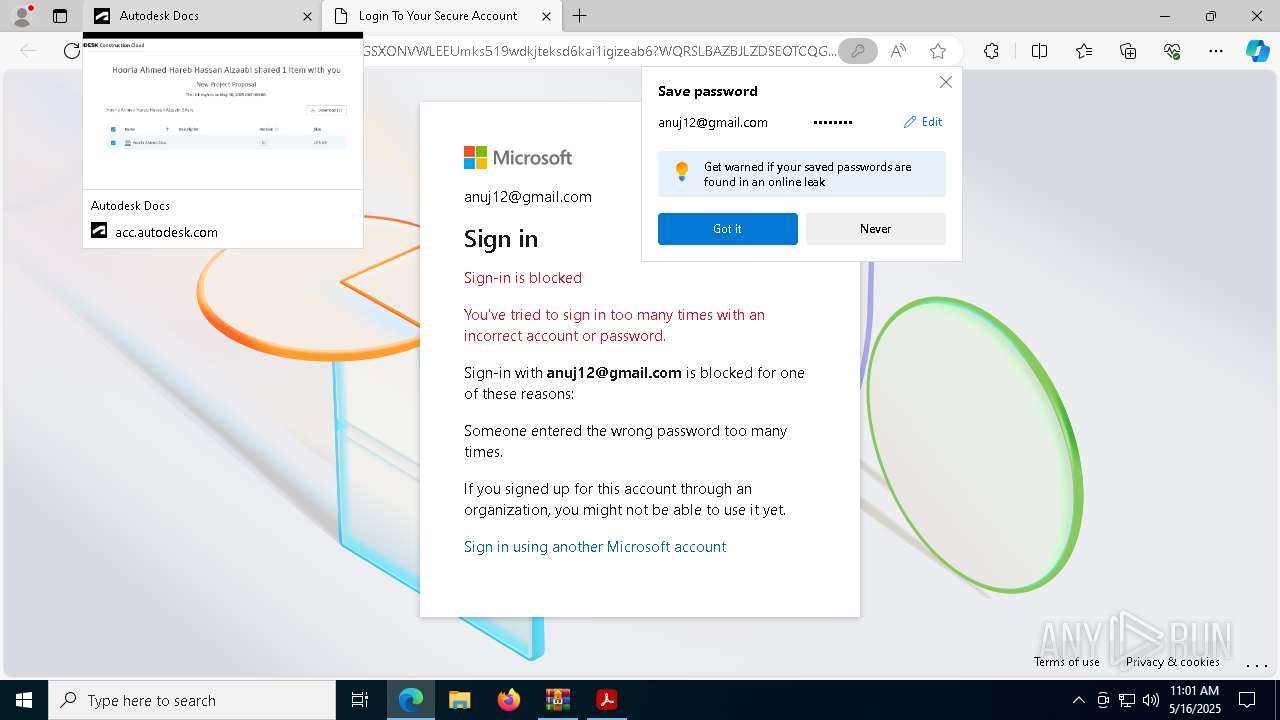Open the Collections icon
Viewport: 1280px width, 720px height.
pos(1128,51)
